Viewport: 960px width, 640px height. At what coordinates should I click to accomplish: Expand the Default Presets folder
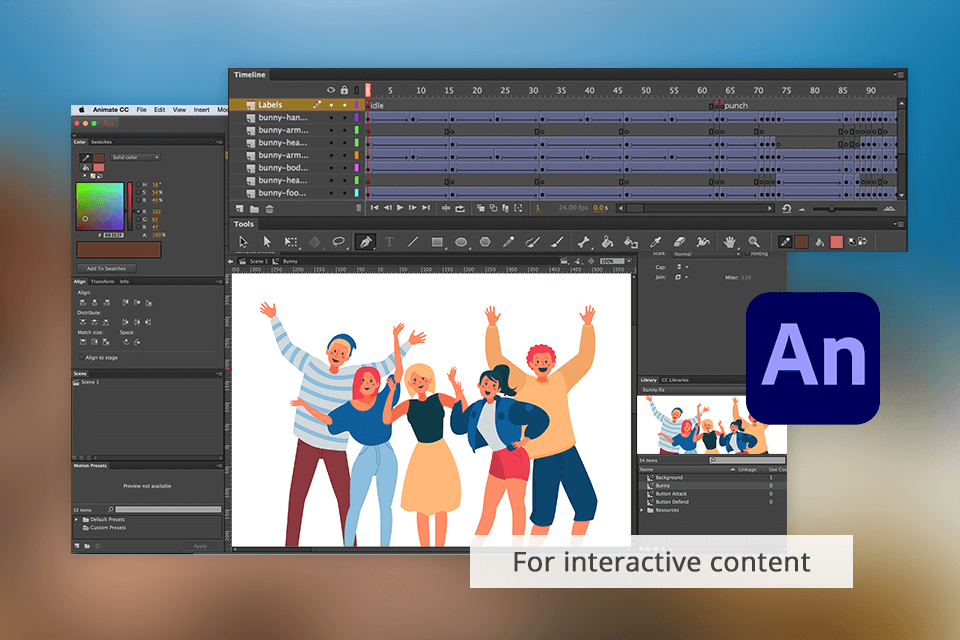pyautogui.click(x=77, y=519)
